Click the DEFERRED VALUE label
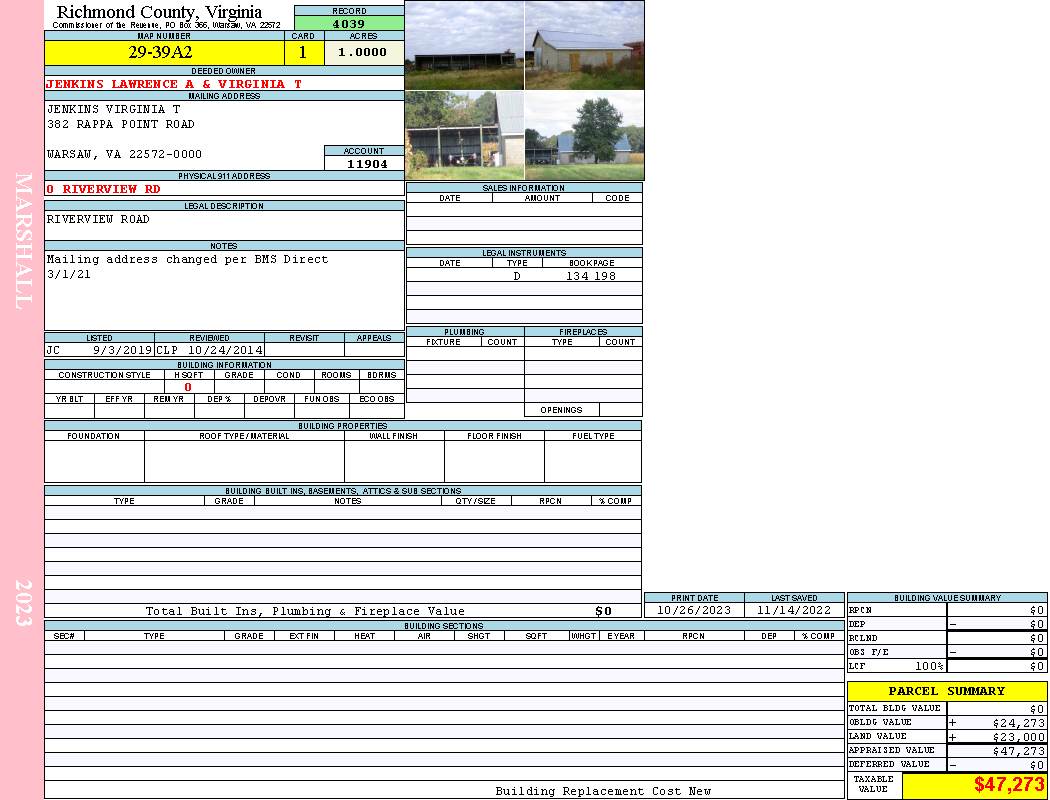The width and height of the screenshot is (1050, 800). [889, 764]
